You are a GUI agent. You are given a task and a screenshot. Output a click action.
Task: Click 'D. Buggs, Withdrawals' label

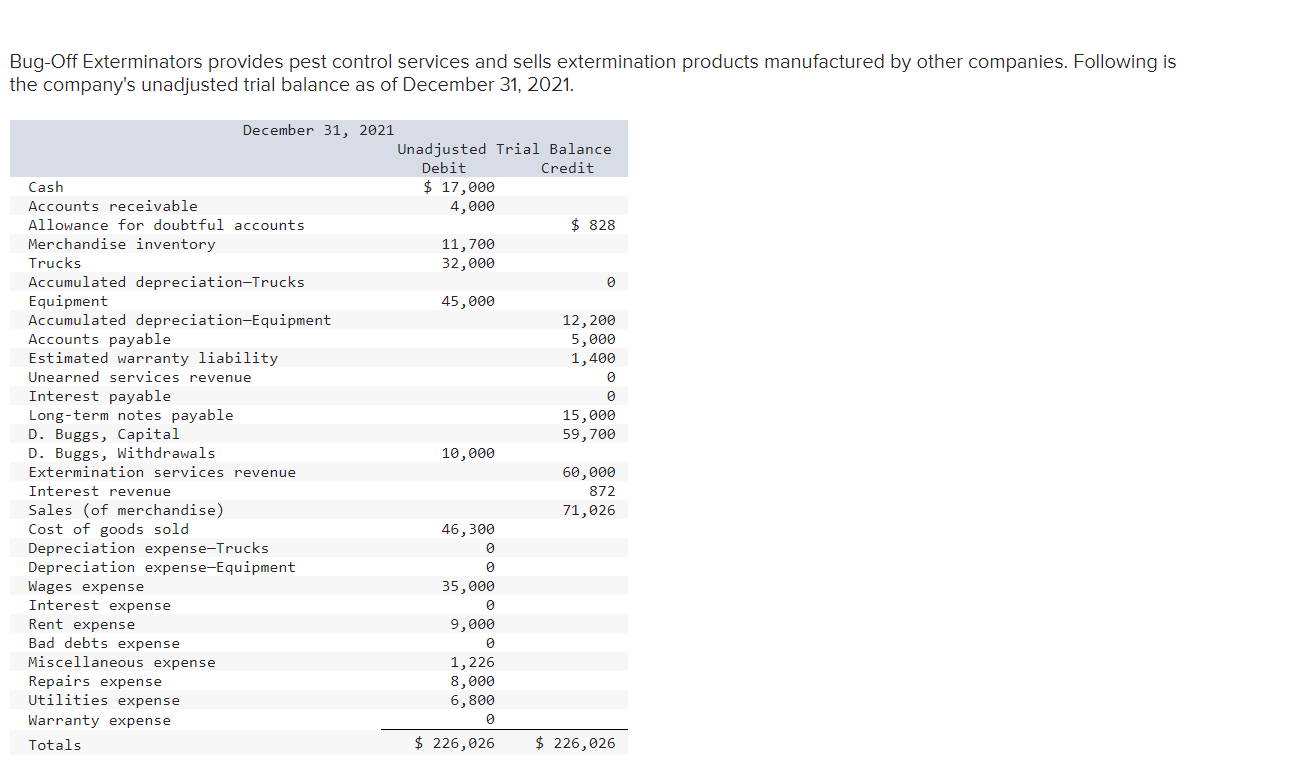click(122, 453)
